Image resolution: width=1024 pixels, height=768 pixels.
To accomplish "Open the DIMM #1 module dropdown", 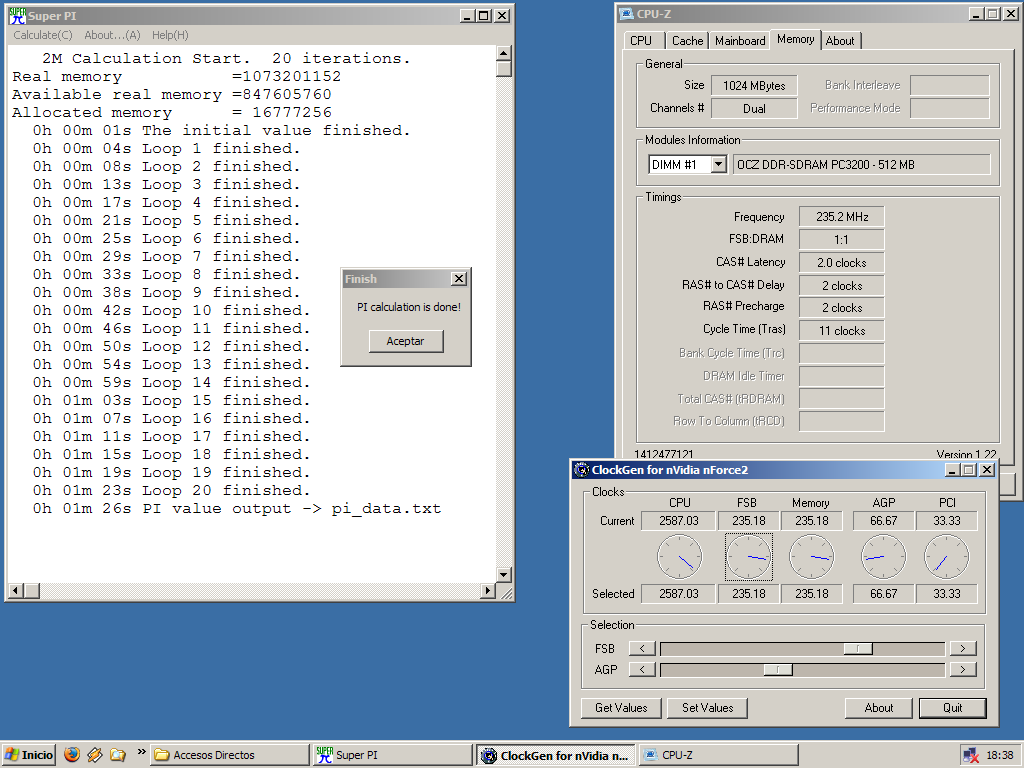I will (x=718, y=165).
